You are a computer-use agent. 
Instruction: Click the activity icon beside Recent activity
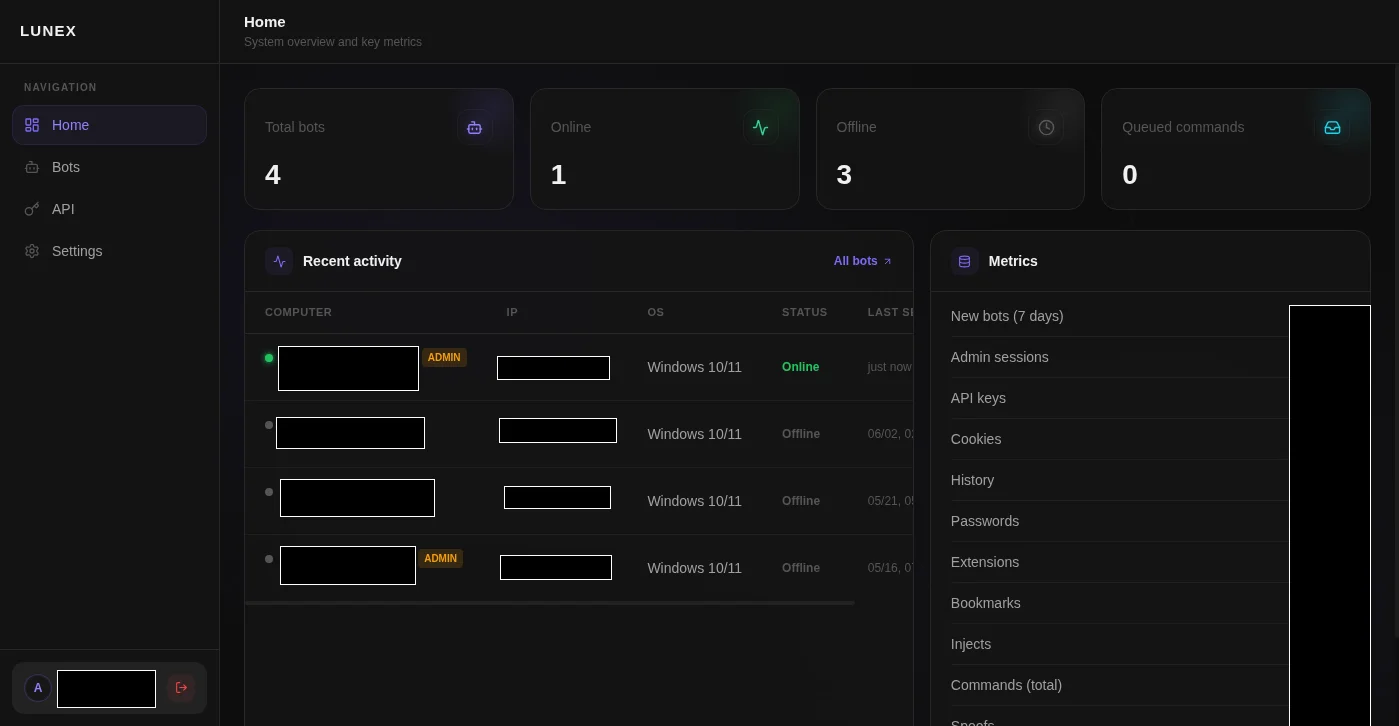point(279,261)
